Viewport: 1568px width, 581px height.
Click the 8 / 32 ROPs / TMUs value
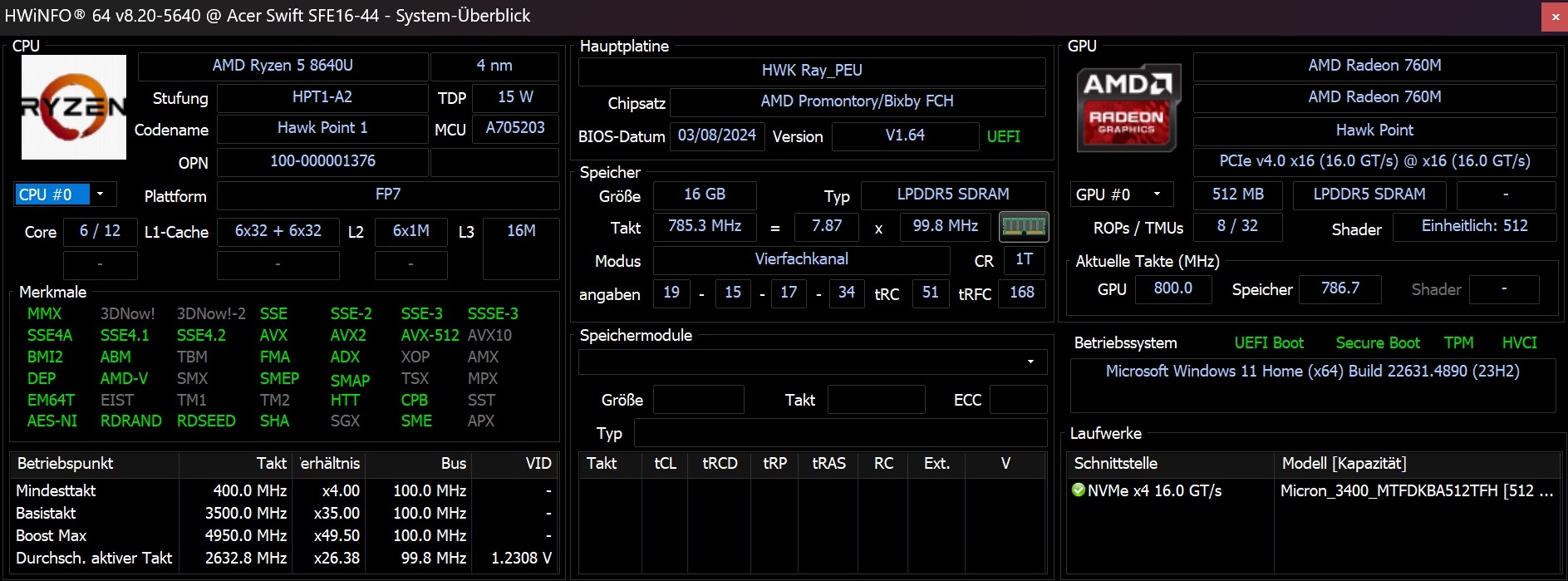(x=1237, y=226)
